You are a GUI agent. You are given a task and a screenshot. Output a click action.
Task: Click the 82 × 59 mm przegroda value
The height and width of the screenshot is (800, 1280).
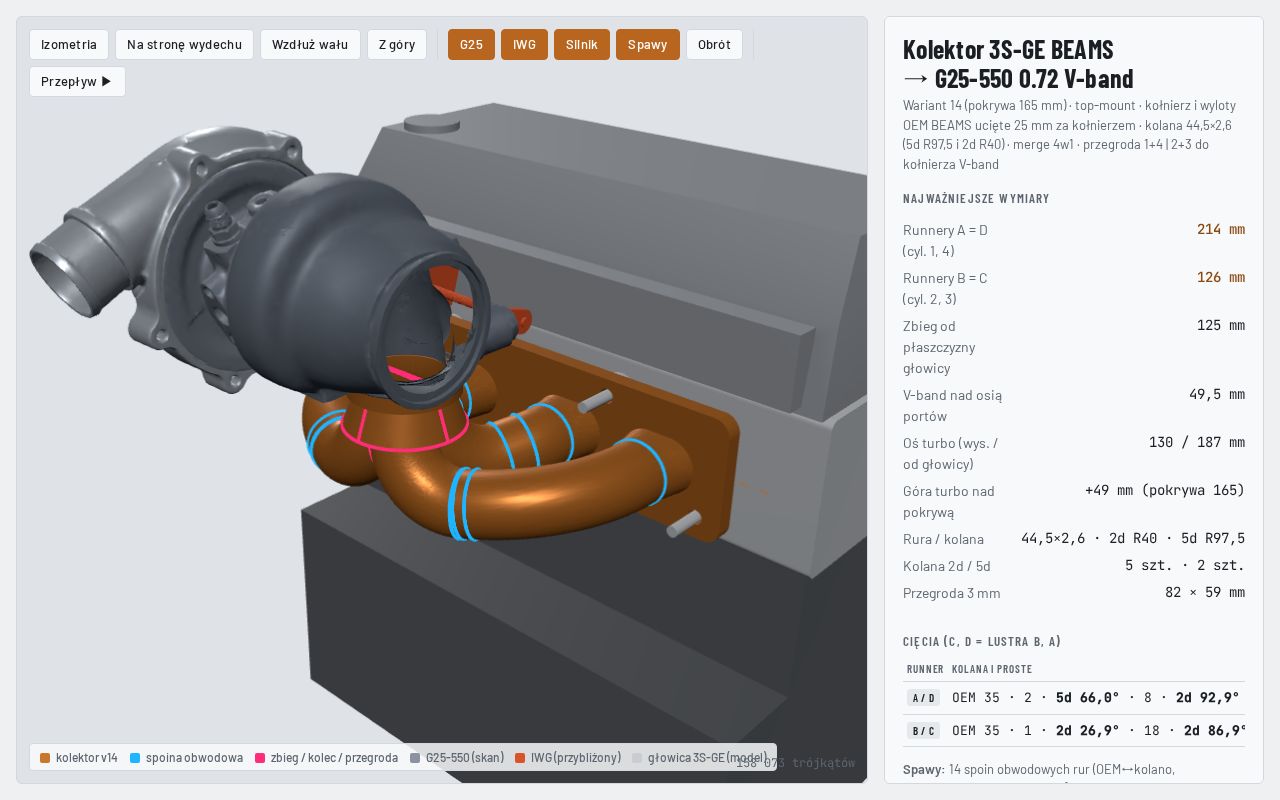tap(1205, 592)
